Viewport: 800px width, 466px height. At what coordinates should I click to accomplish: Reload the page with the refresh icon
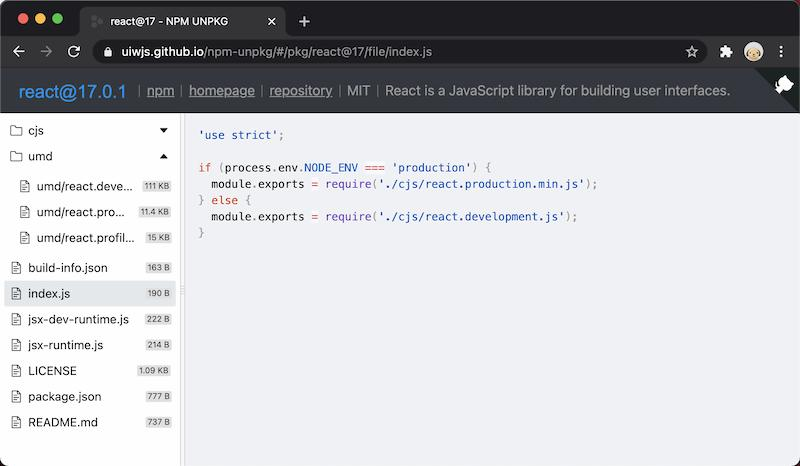click(74, 52)
